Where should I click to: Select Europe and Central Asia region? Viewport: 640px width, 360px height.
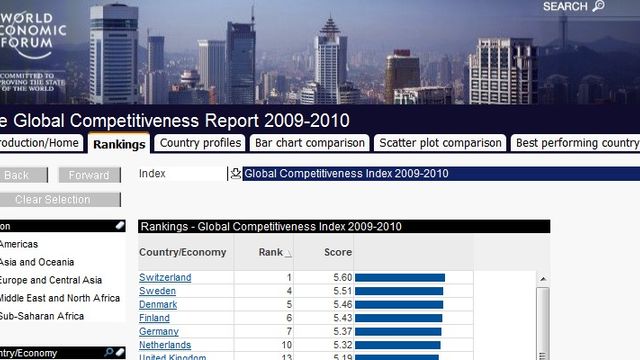[50, 280]
